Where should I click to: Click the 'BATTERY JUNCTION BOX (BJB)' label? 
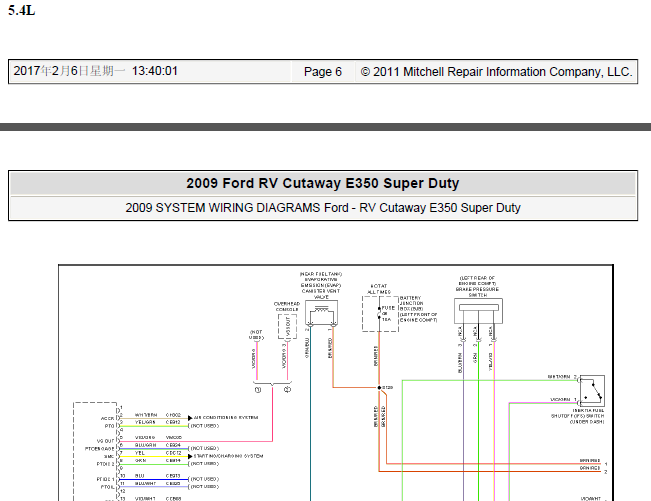pyautogui.click(x=411, y=303)
